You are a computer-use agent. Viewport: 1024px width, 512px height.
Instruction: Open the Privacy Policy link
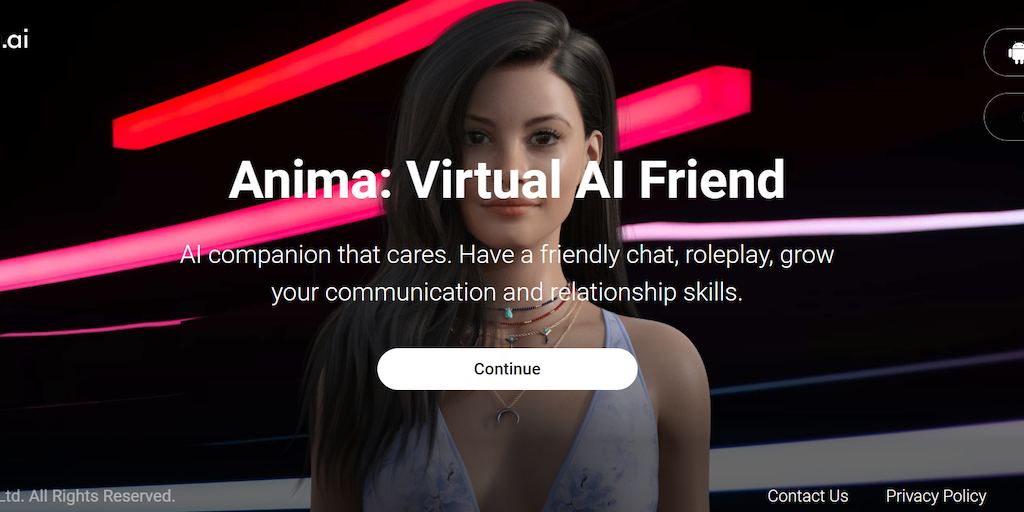tap(936, 496)
